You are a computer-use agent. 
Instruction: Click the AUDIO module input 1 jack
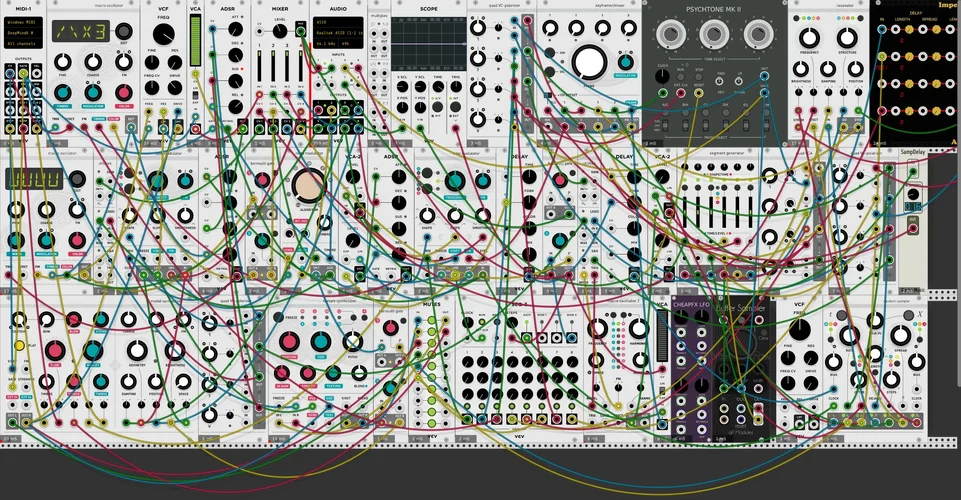click(319, 69)
